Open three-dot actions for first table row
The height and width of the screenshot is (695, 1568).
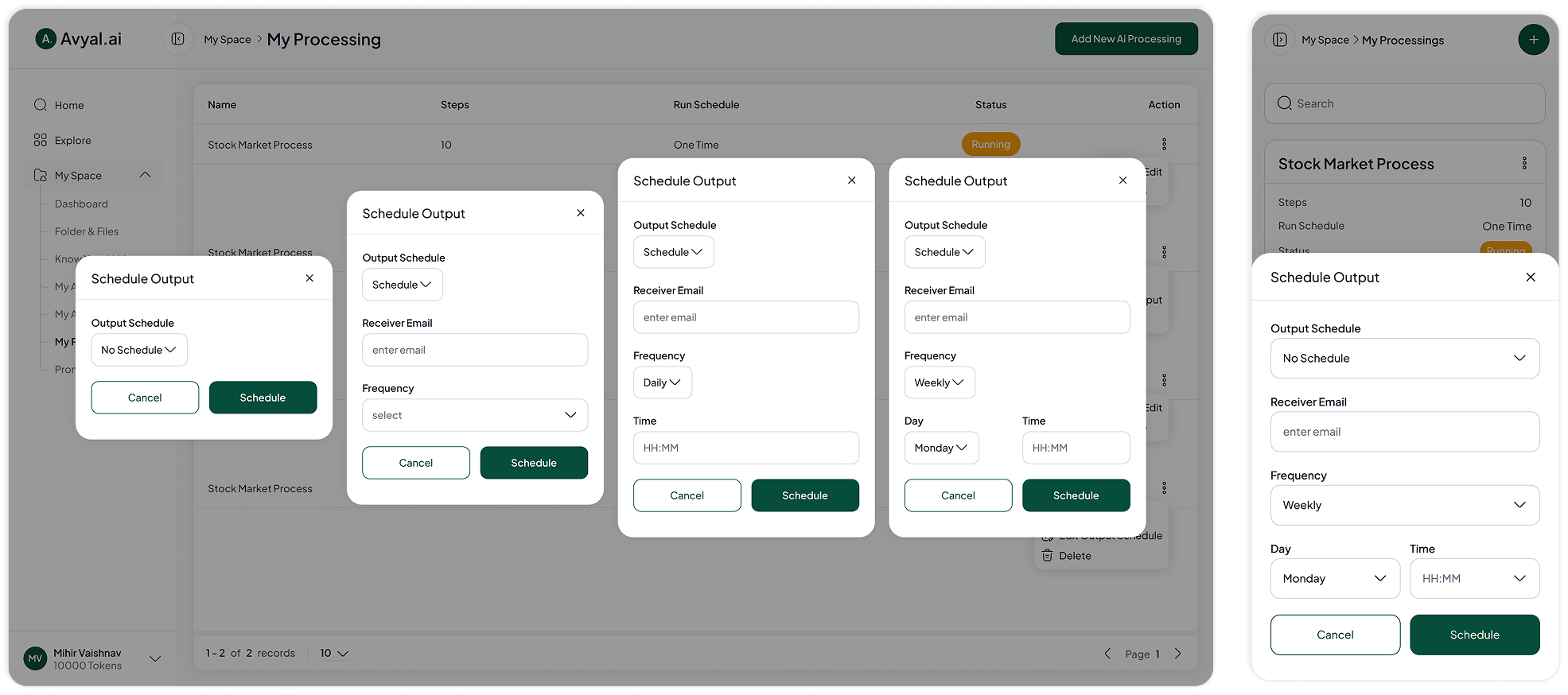pos(1164,144)
